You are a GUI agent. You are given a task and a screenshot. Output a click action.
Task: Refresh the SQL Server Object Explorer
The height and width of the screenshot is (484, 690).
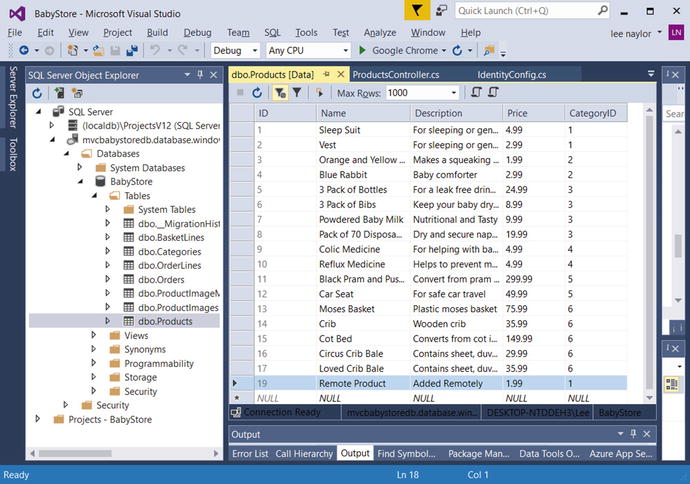37,93
